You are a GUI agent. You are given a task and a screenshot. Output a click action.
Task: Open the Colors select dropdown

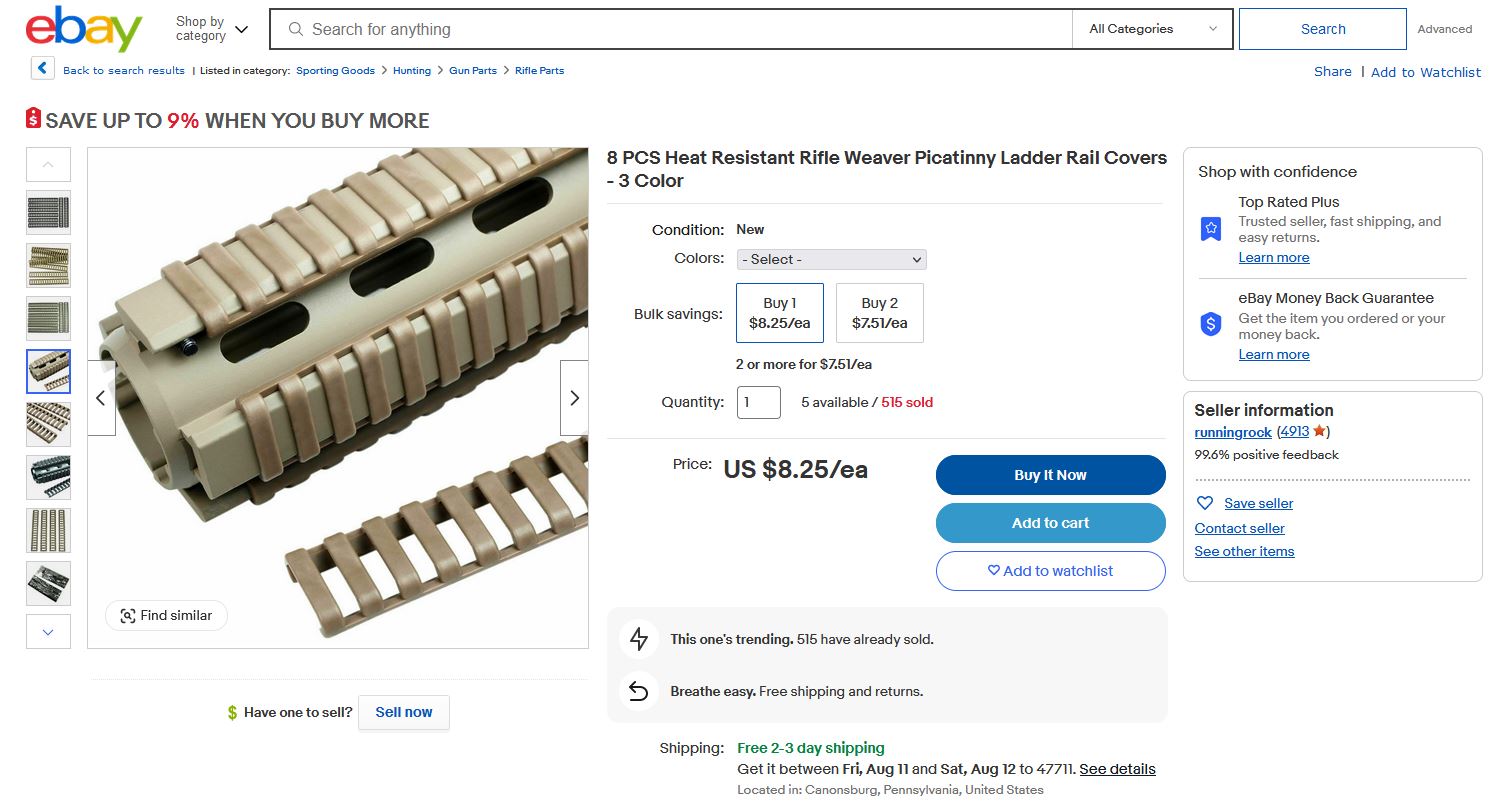click(832, 259)
